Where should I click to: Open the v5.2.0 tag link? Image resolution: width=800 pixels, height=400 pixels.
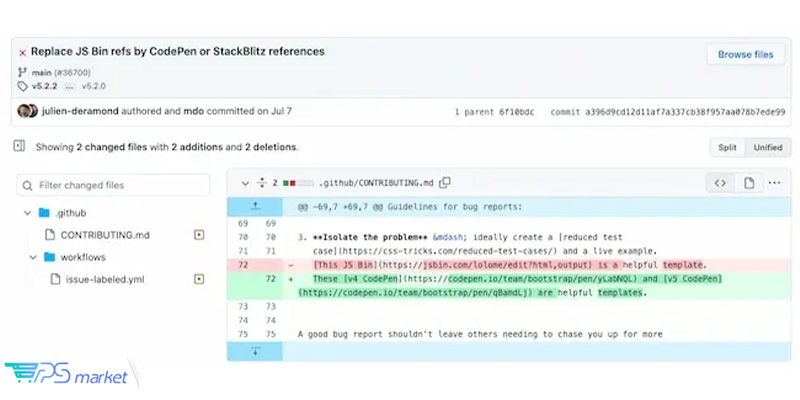pyautogui.click(x=94, y=86)
